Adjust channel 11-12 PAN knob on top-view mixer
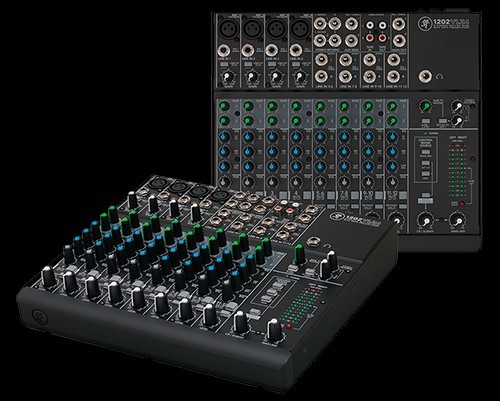Viewport: 500px width, 401px height. pos(392,182)
